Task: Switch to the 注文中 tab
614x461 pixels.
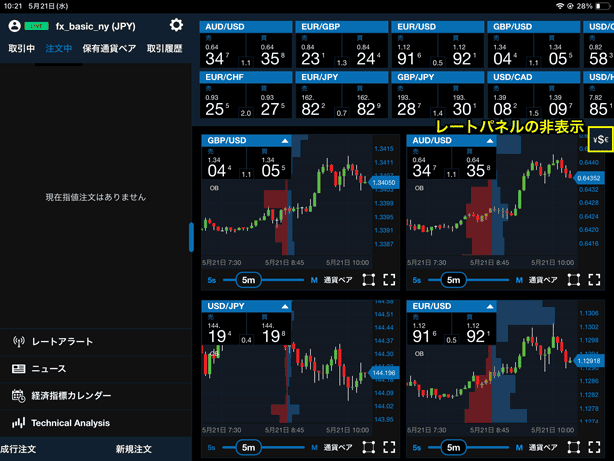Action: 59,48
